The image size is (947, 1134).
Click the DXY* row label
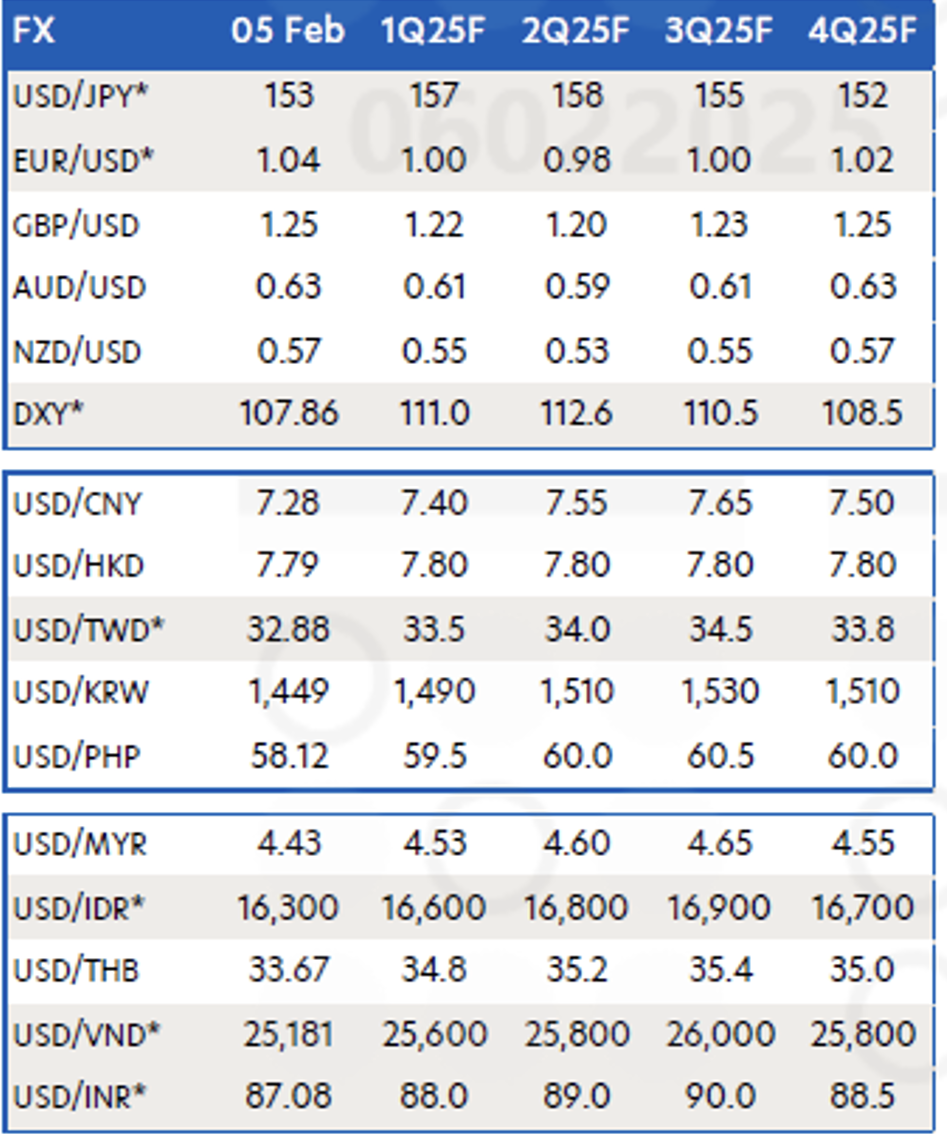point(46,414)
